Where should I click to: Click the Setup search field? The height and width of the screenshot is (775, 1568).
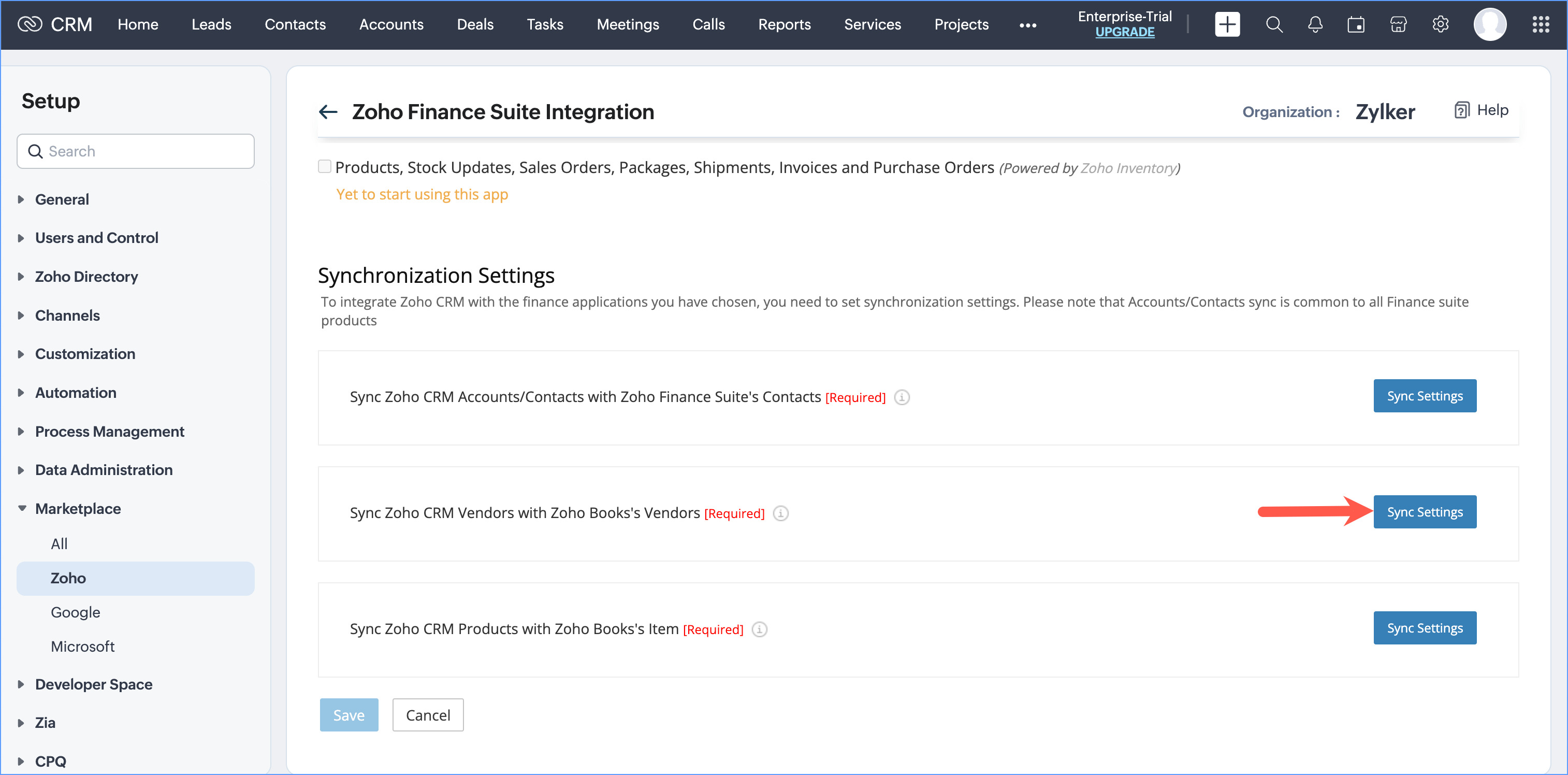point(136,151)
